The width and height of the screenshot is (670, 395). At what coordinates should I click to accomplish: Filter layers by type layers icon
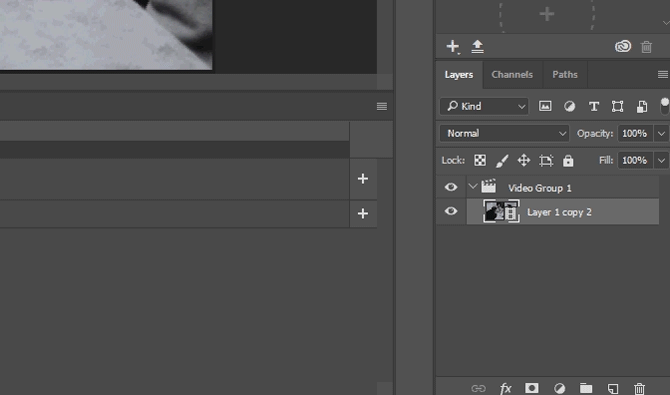tap(594, 106)
